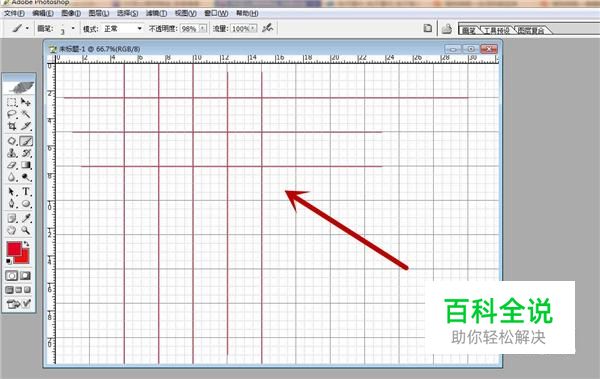Select the Lasso tool
The image size is (600, 379).
coord(12,114)
